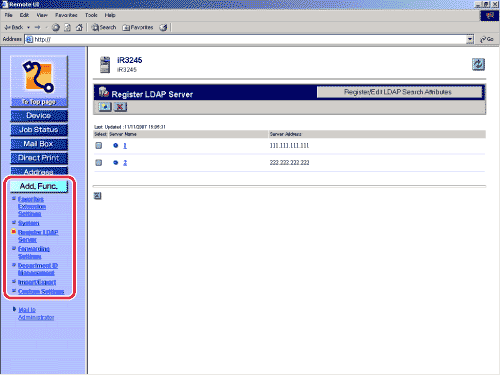Click the delete server icon with red X
This screenshot has height=375, width=500.
(x=120, y=107)
